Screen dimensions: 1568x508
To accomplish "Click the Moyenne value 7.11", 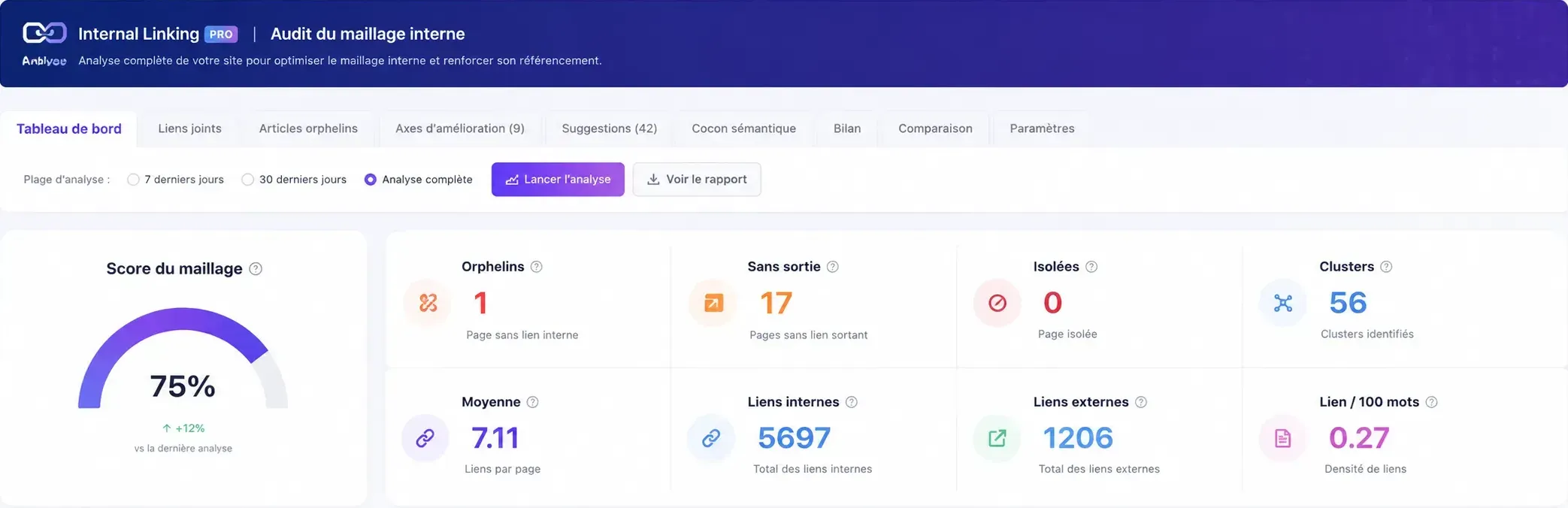I will point(495,438).
